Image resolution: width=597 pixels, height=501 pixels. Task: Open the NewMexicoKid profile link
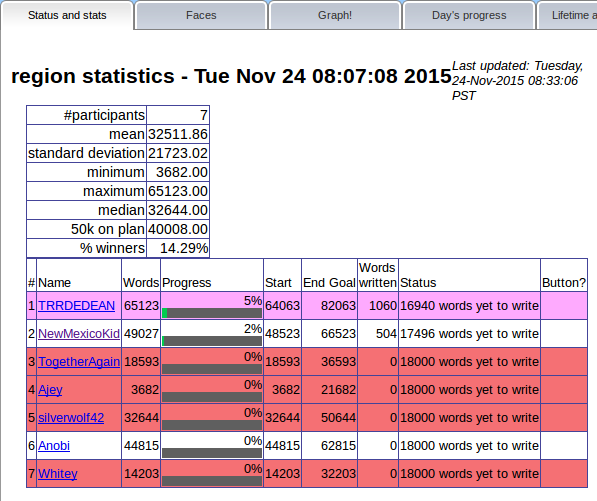(79, 333)
